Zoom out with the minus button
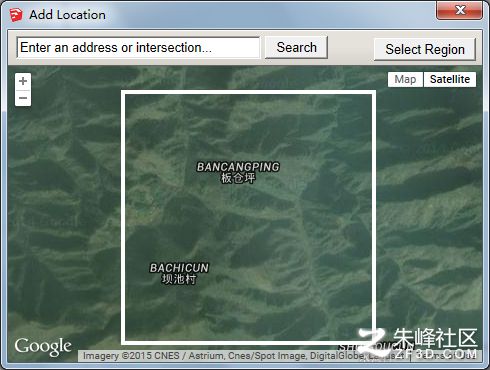490x370 pixels. pos(23,98)
